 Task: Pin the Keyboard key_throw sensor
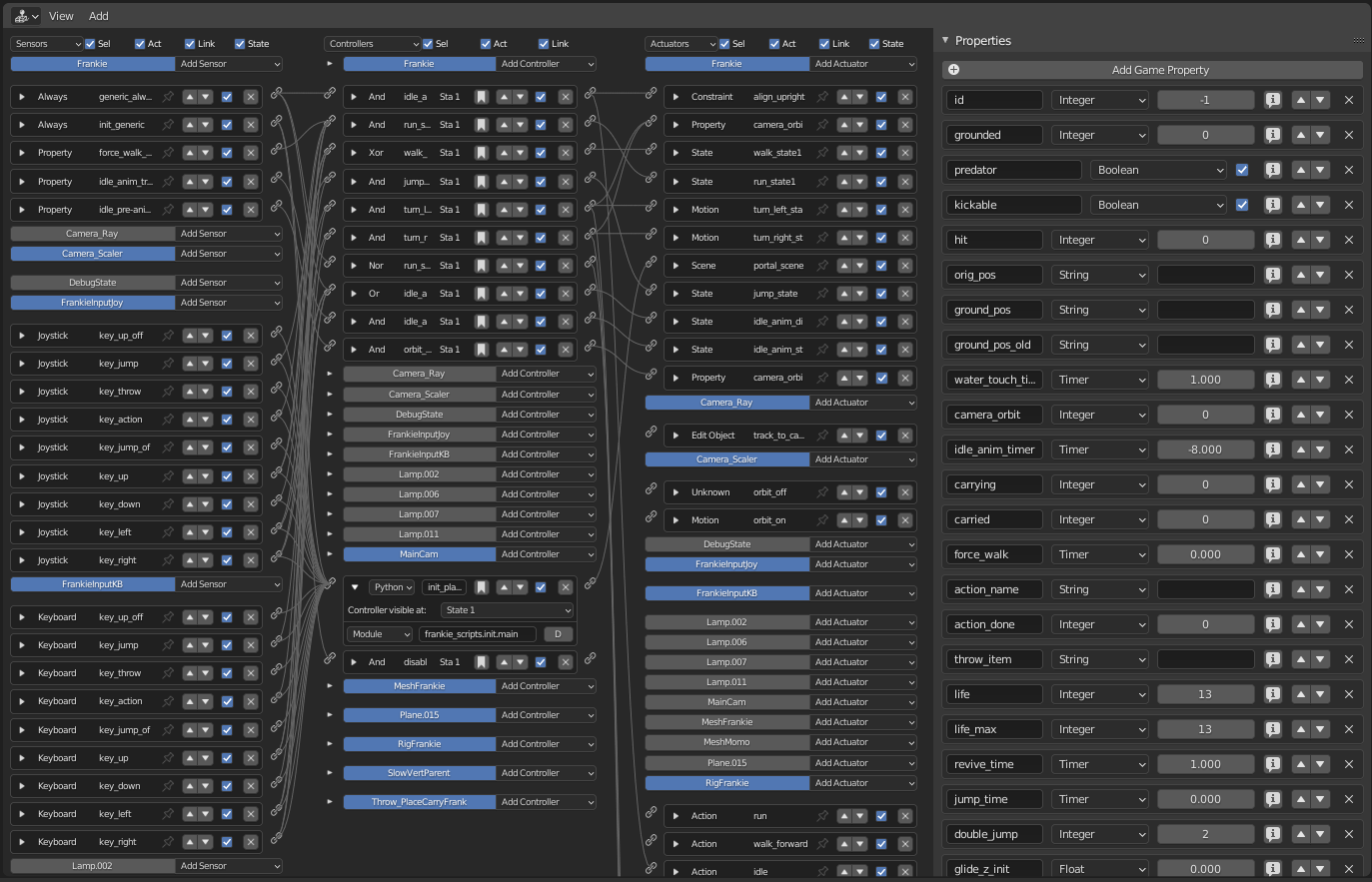tap(168, 673)
